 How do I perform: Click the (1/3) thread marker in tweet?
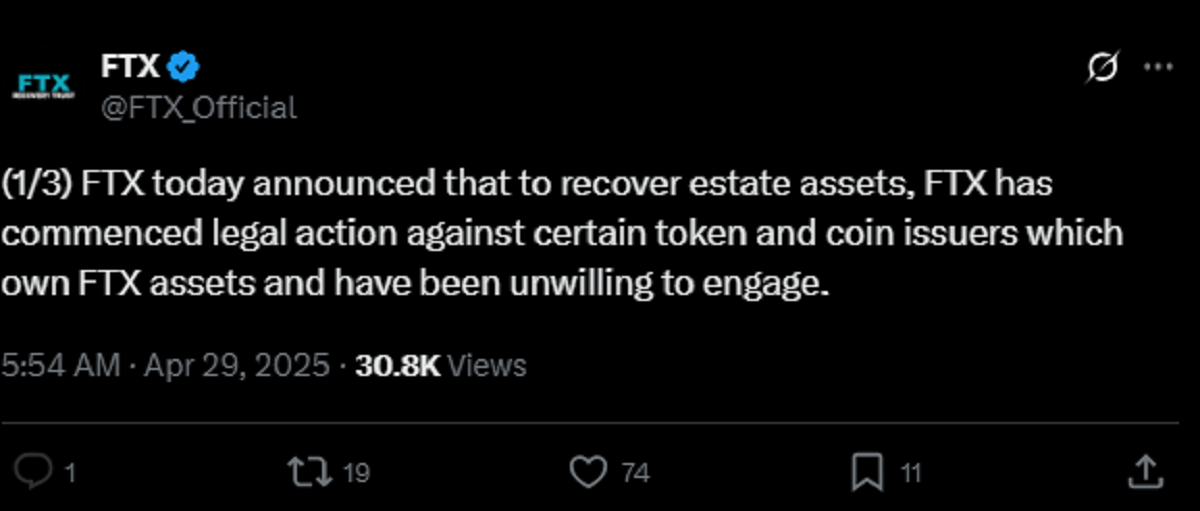(37, 186)
